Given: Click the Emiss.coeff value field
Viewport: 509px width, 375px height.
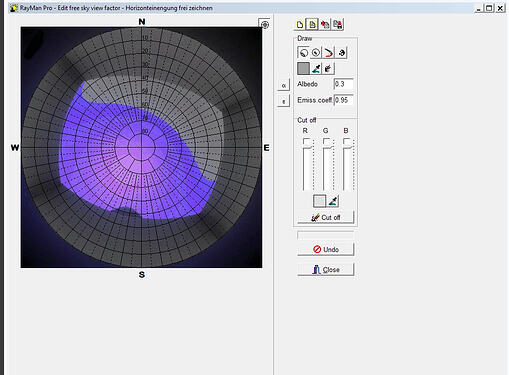Looking at the screenshot, I should tap(343, 100).
